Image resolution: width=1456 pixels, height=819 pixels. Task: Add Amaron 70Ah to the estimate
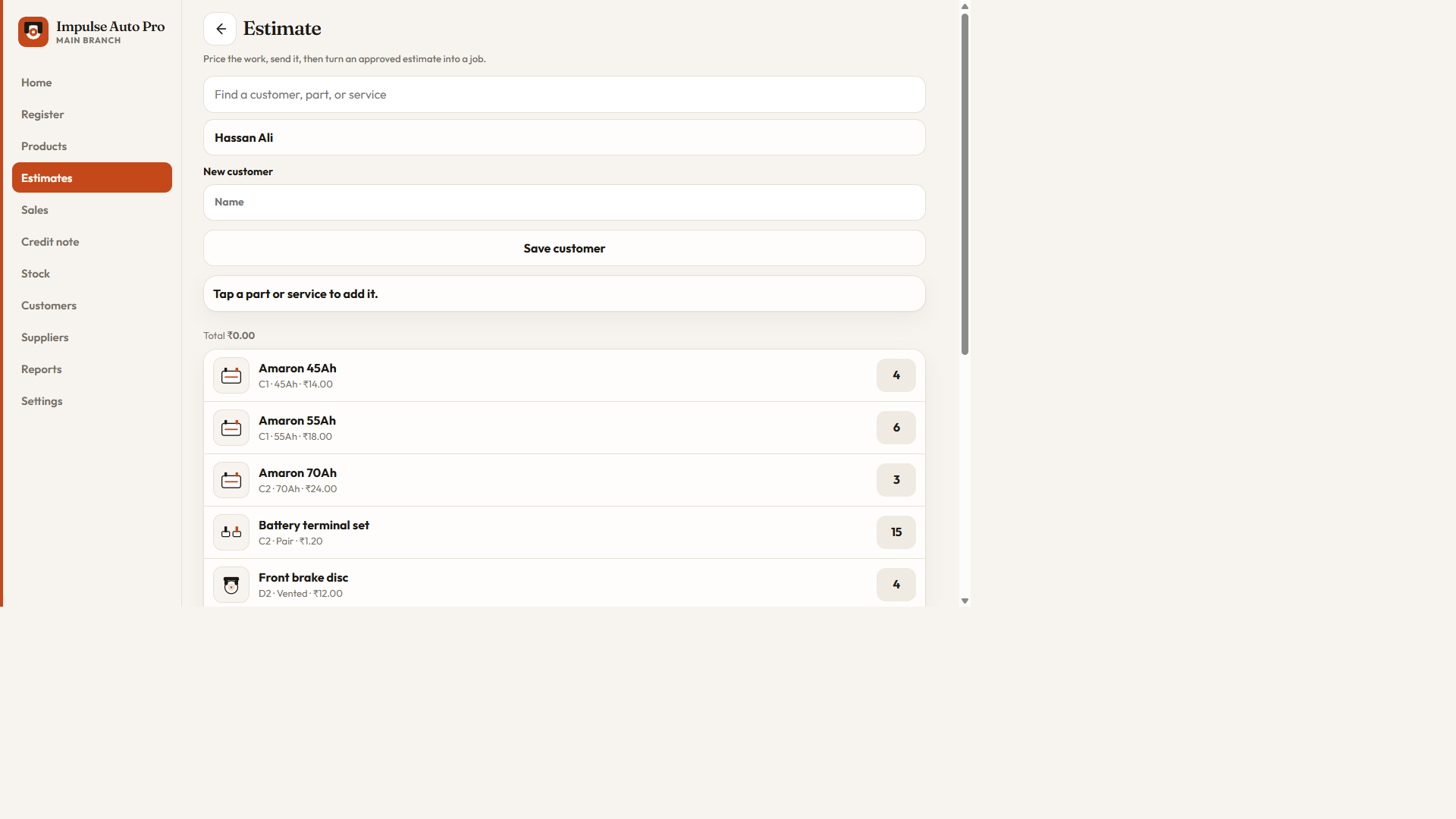(x=564, y=480)
